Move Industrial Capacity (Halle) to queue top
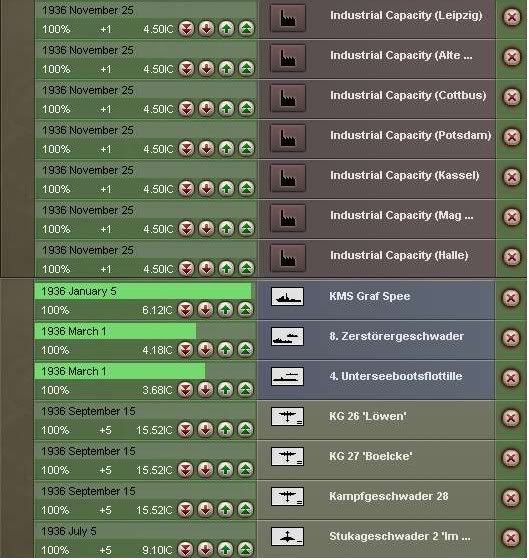The height and width of the screenshot is (560, 529). pyautogui.click(x=246, y=269)
